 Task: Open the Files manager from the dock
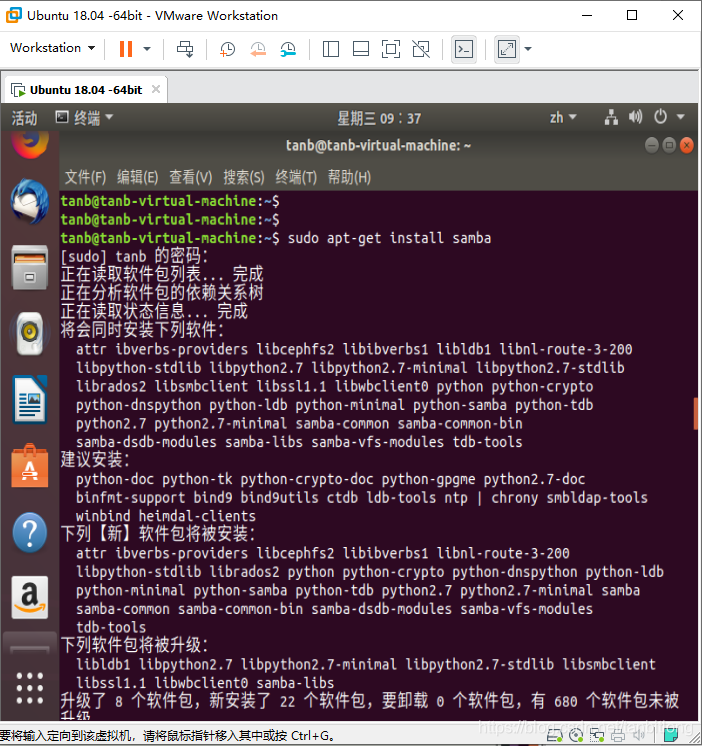(x=30, y=267)
